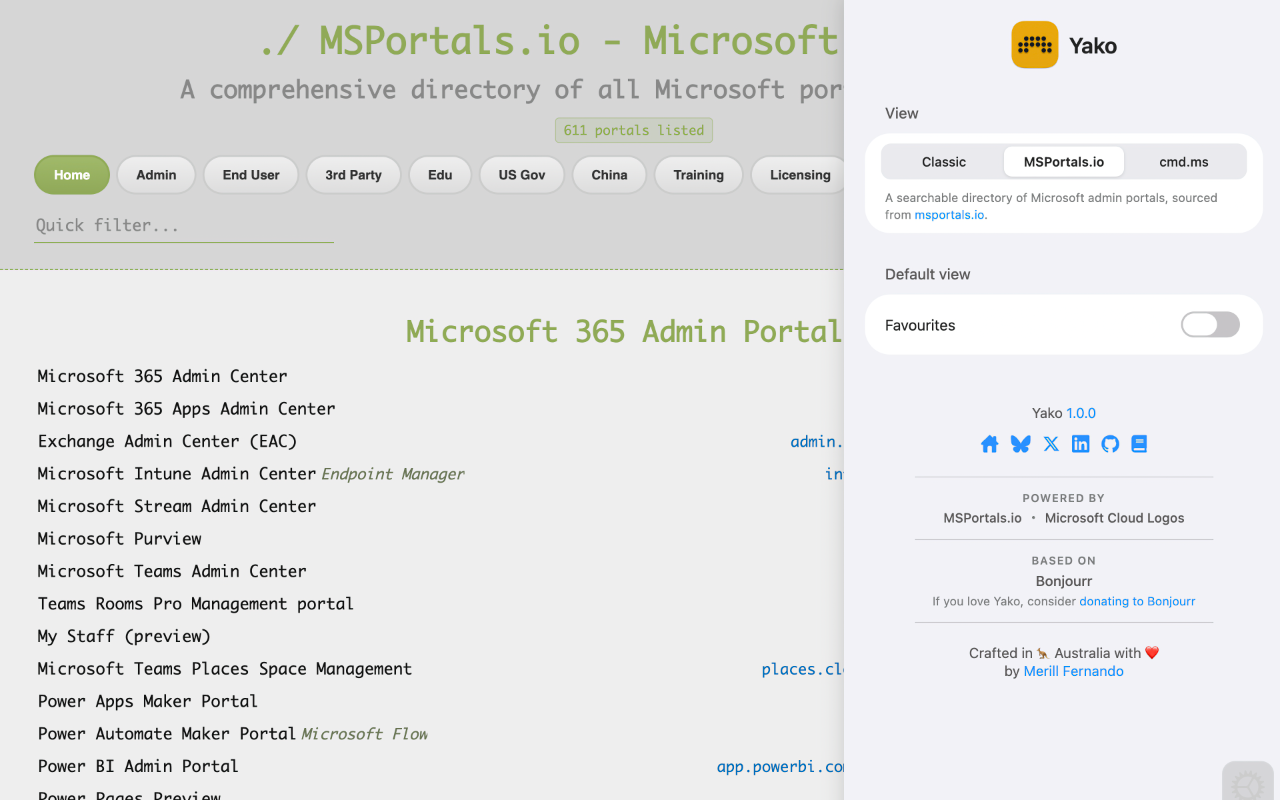
Task: Open the Bonjourr based-on link
Action: 1064,581
